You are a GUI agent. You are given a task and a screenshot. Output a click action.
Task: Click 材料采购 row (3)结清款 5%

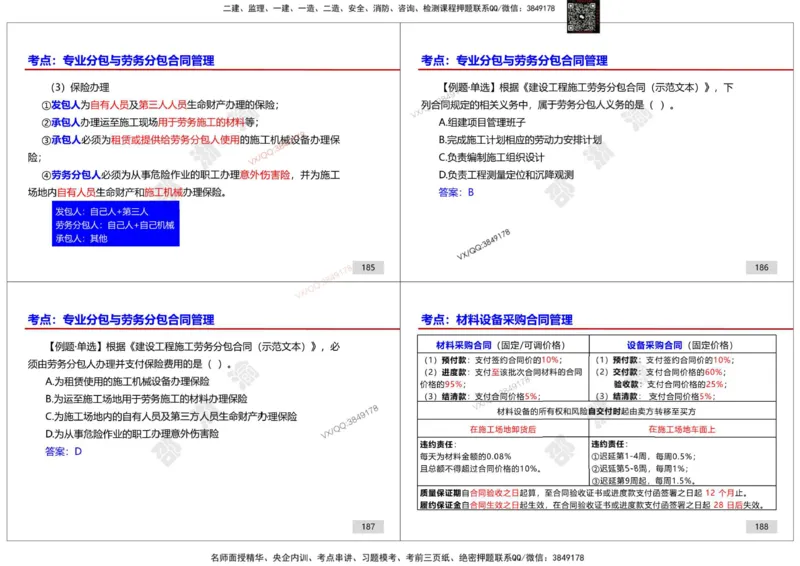[x=482, y=397]
